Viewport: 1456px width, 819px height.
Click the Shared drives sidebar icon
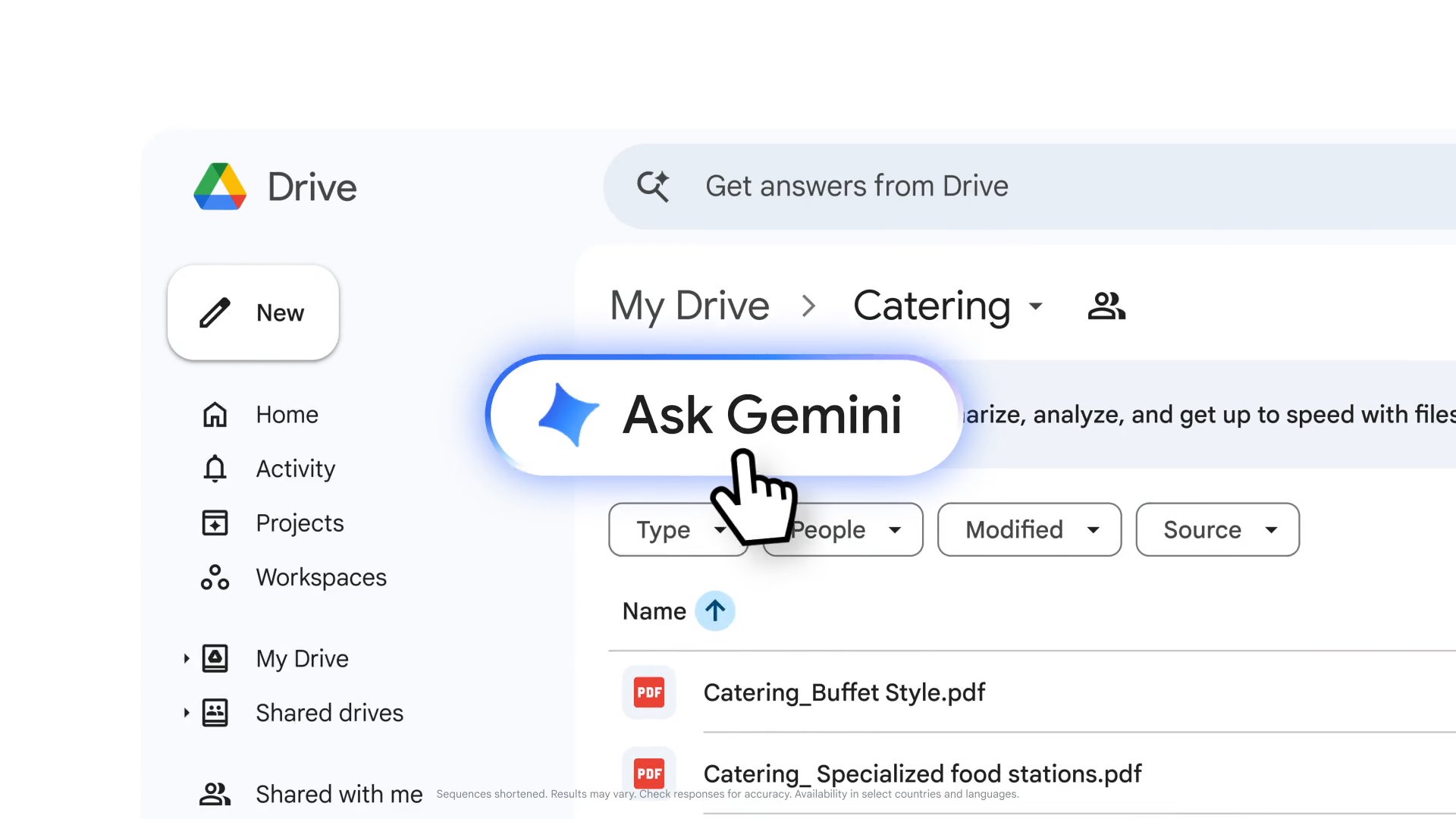click(215, 713)
